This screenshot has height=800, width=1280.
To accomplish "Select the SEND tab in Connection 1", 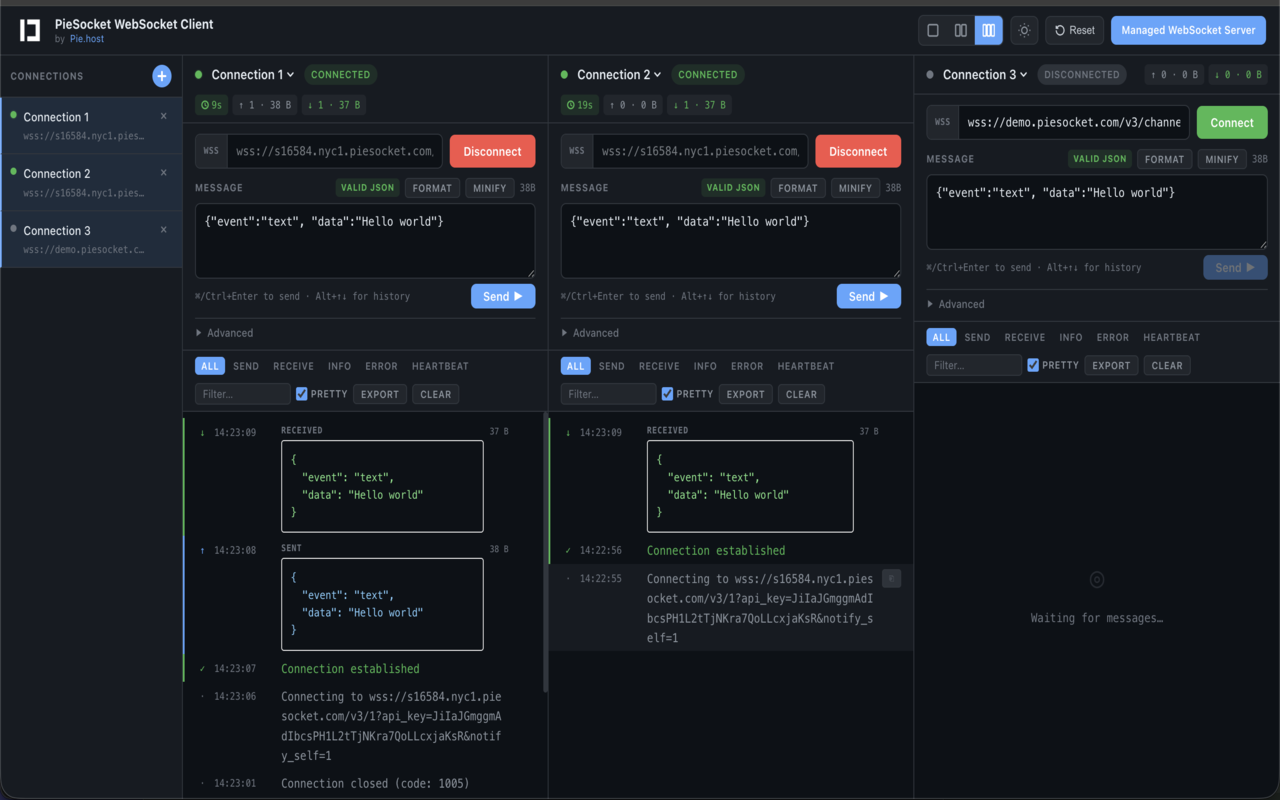I will tap(246, 366).
